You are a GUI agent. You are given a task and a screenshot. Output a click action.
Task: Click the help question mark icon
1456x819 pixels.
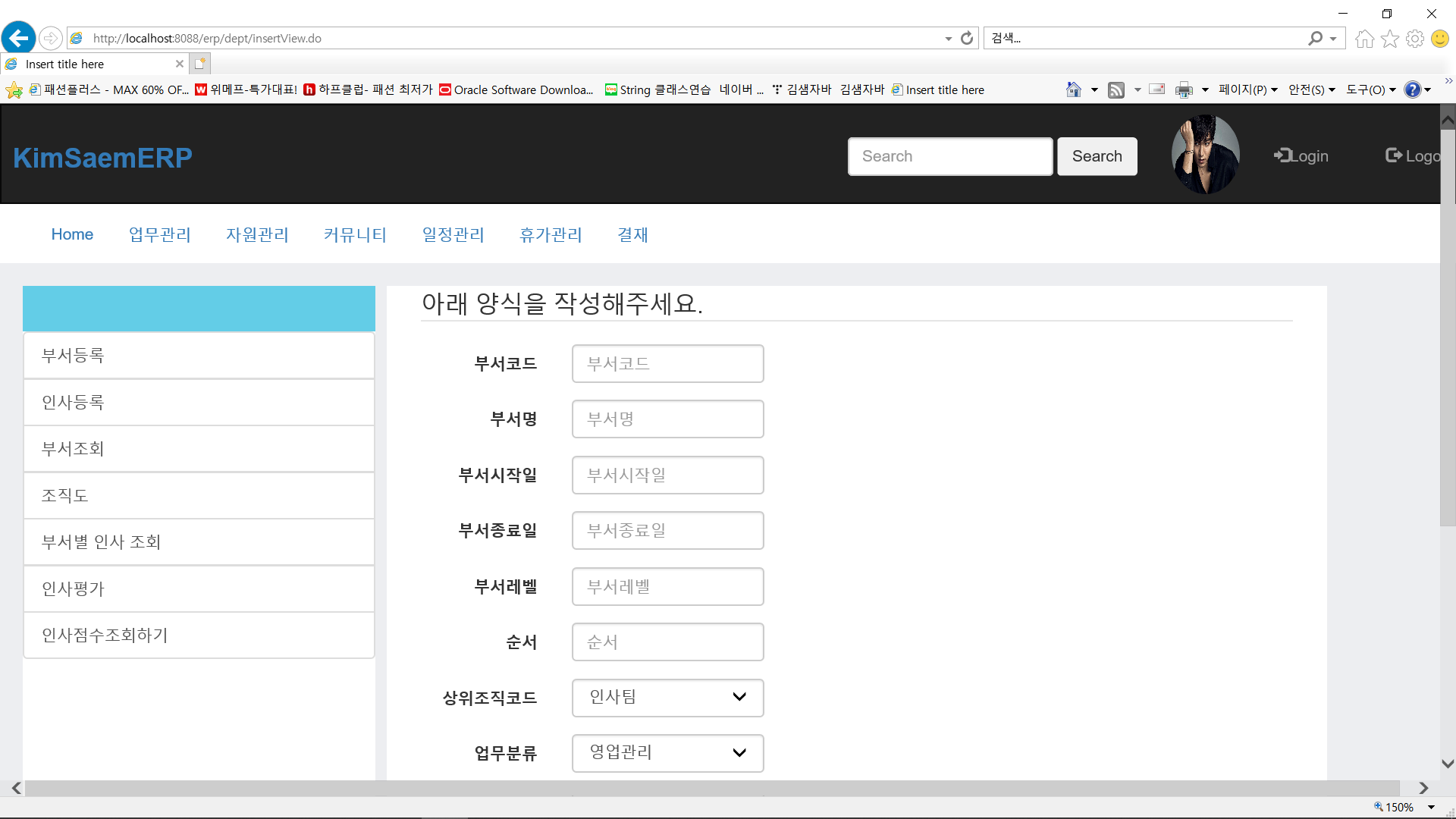pyautogui.click(x=1412, y=90)
